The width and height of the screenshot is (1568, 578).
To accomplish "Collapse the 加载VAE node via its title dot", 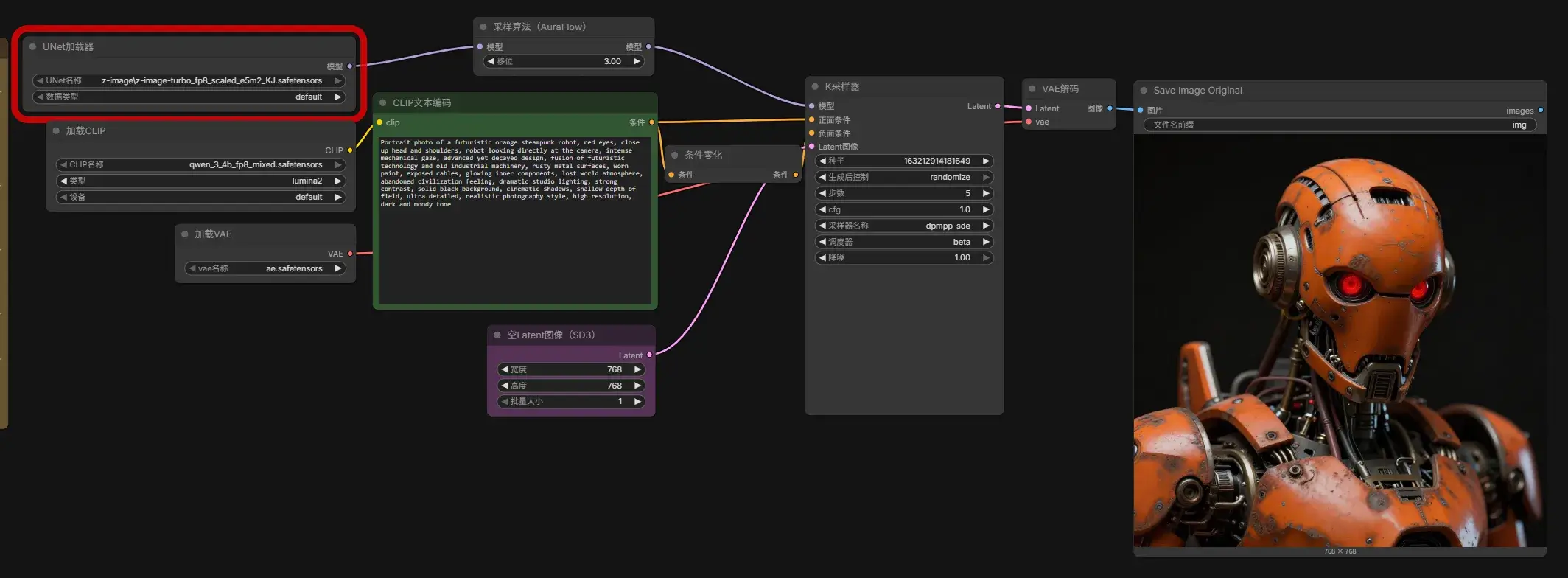I will click(185, 234).
